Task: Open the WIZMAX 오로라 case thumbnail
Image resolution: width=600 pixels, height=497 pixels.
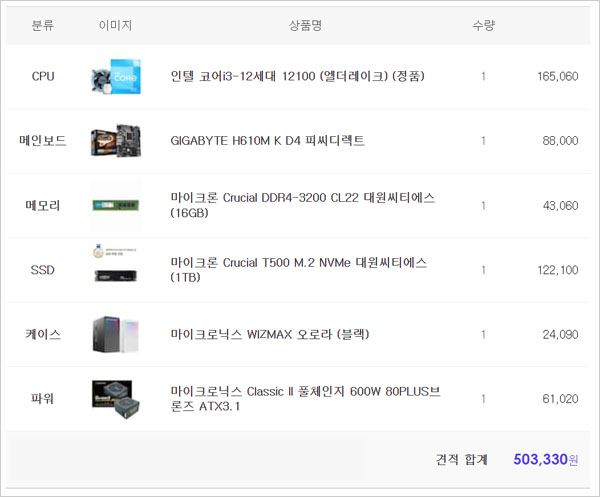Action: pos(116,334)
